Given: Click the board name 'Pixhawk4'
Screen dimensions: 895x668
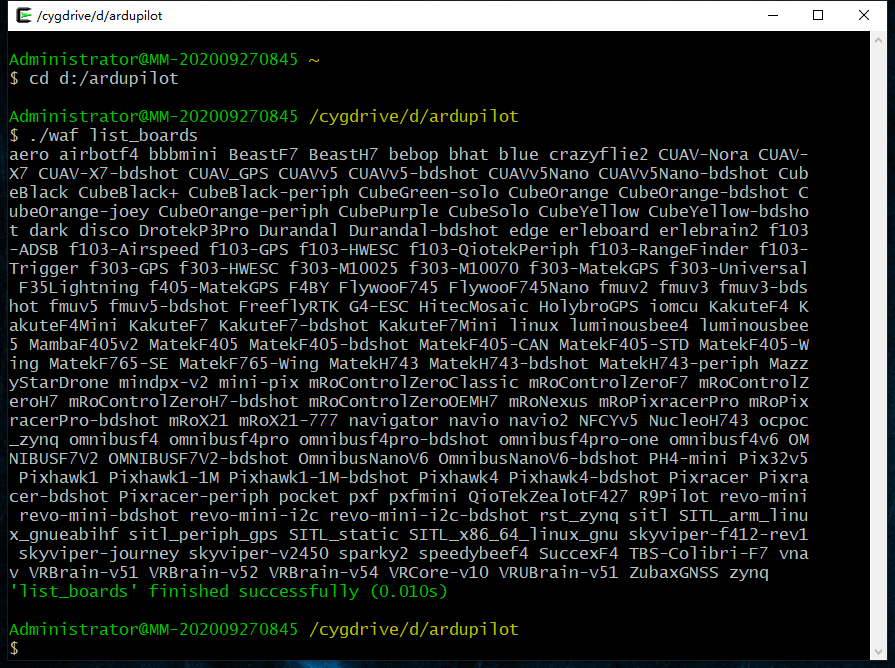Looking at the screenshot, I should click(458, 477).
